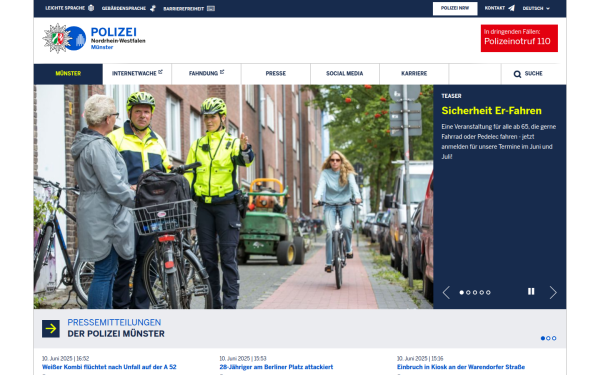Go to previous teaser slide arrow
600x375 pixels.
[446, 292]
